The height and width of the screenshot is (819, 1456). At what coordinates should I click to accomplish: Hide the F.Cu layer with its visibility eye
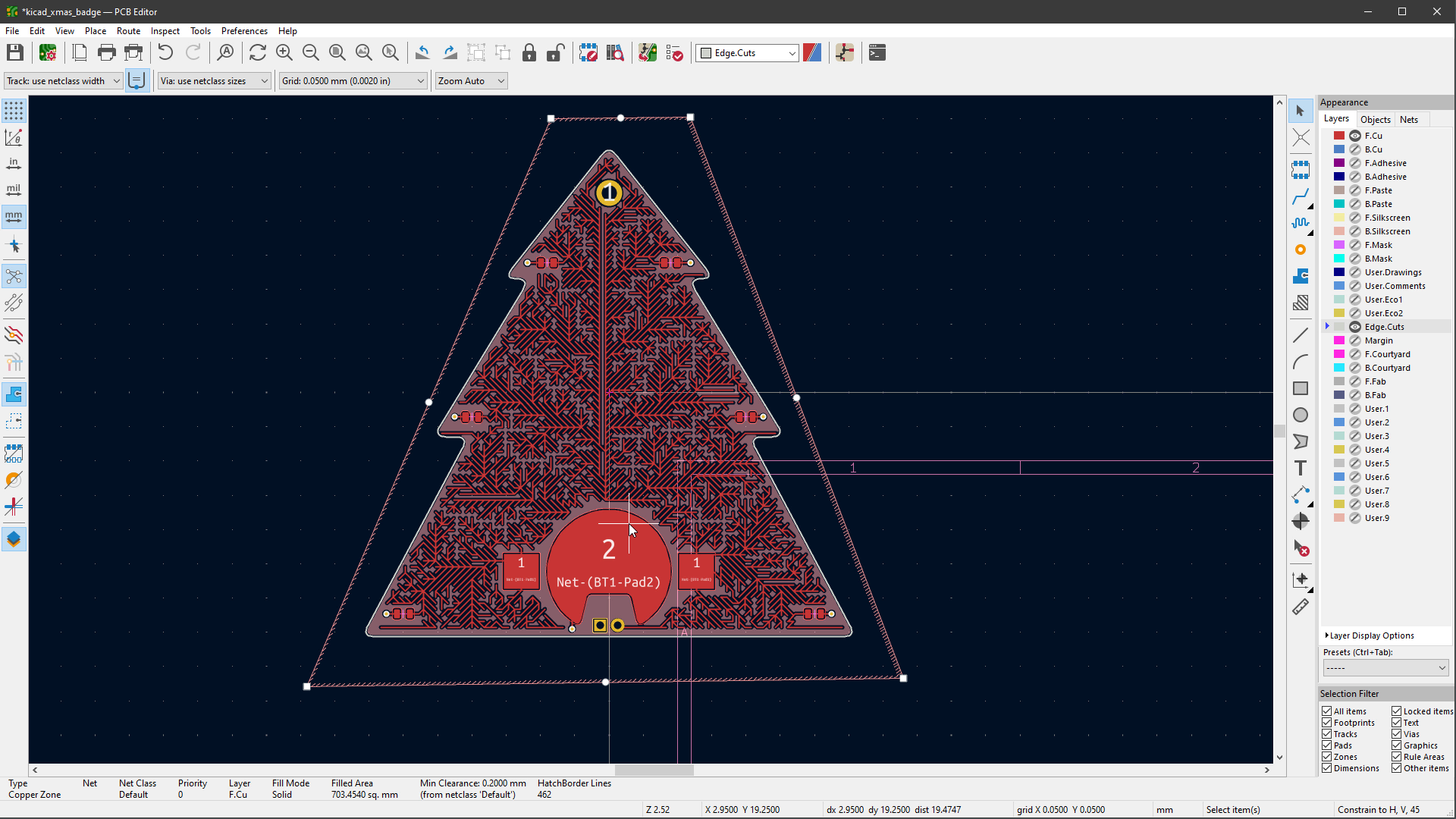tap(1356, 135)
